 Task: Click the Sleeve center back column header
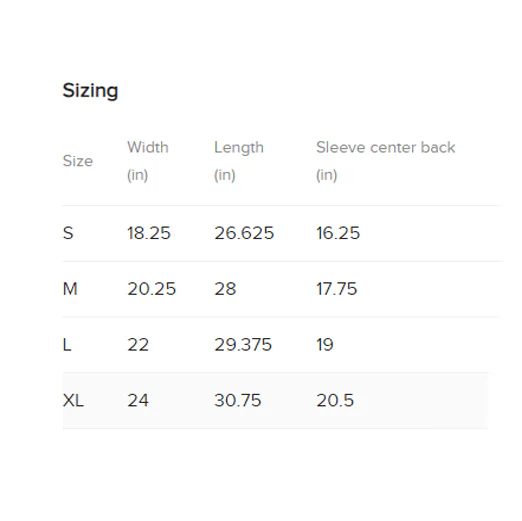(386, 161)
